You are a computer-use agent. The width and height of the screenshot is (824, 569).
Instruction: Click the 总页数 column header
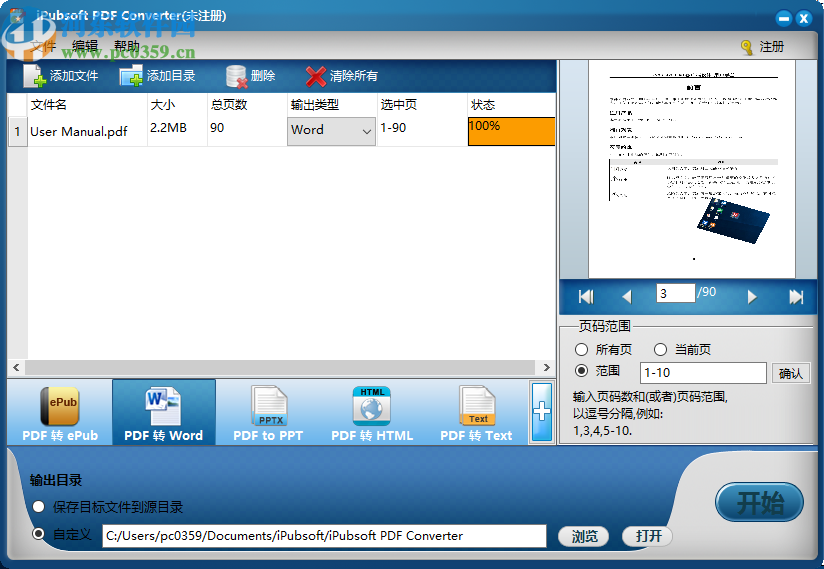[x=247, y=105]
